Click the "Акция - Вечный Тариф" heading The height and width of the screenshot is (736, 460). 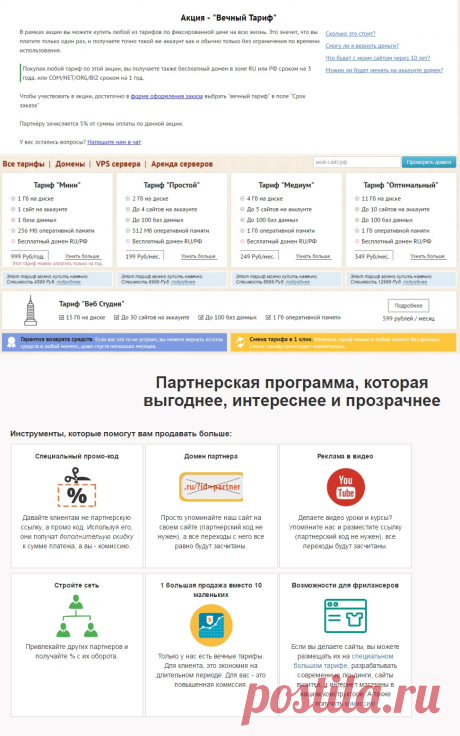pos(229,18)
